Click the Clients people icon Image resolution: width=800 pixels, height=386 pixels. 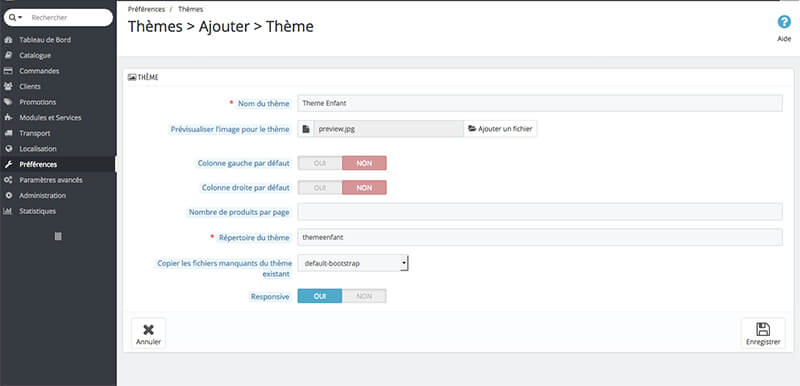tap(8, 87)
